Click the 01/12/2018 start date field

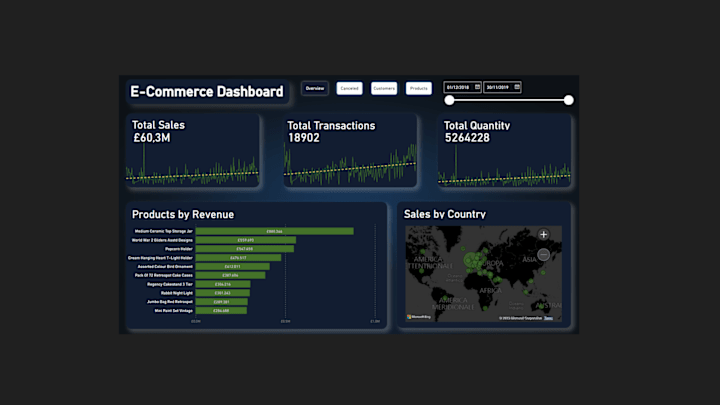[462, 87]
